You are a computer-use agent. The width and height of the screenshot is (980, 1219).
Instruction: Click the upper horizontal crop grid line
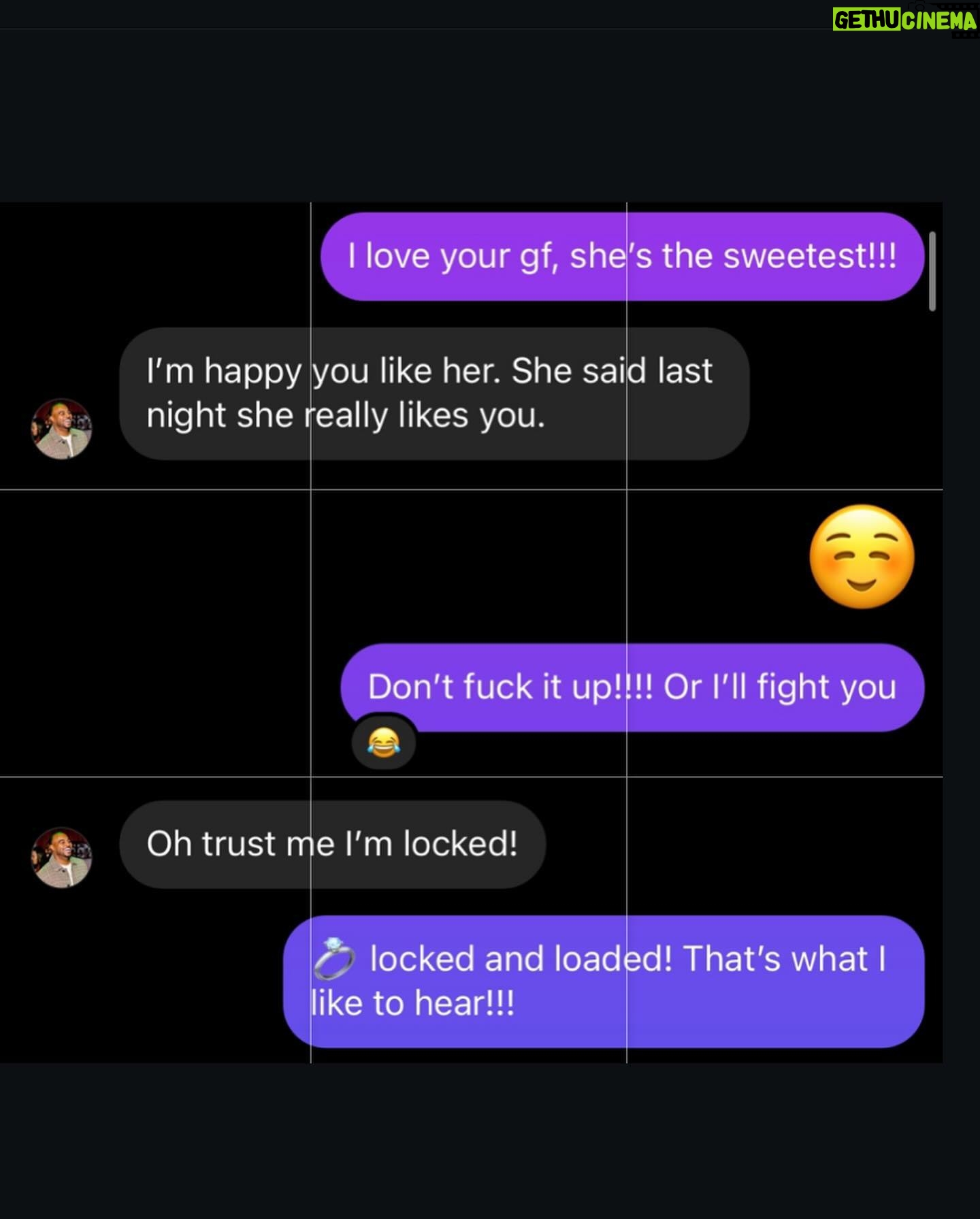click(471, 489)
